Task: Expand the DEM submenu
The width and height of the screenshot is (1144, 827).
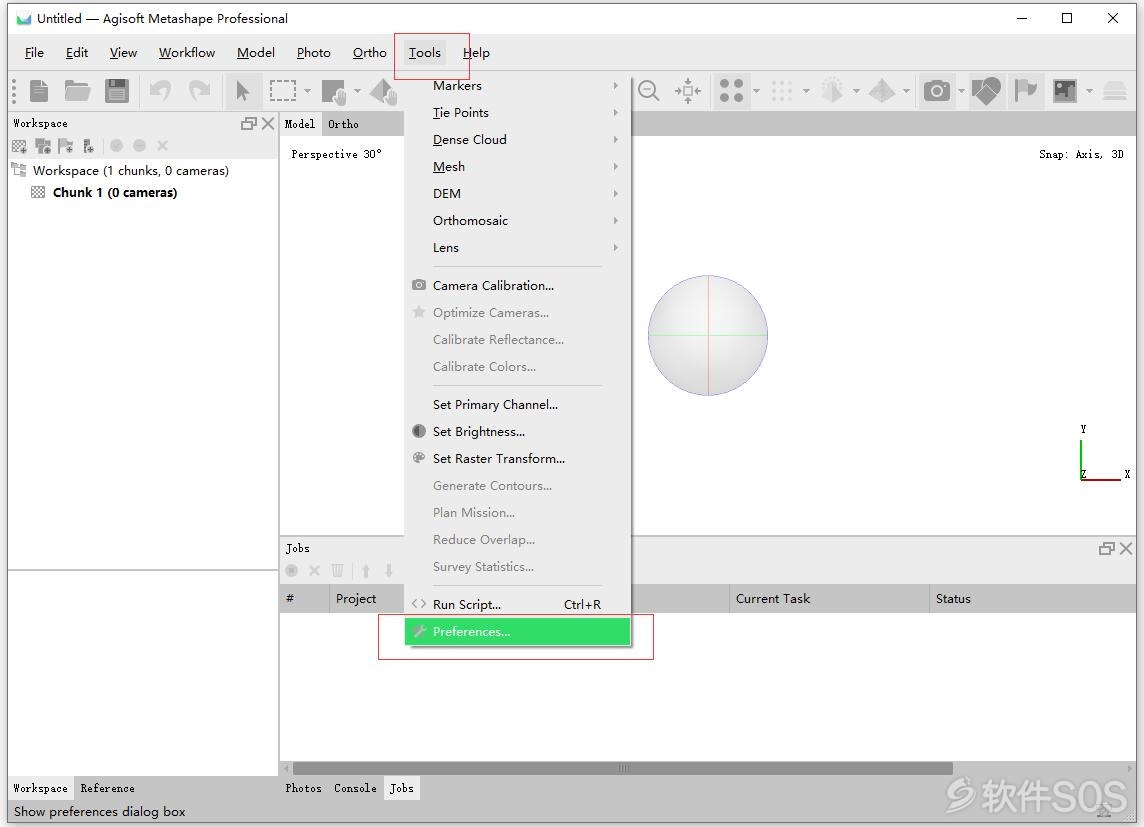Action: (517, 194)
